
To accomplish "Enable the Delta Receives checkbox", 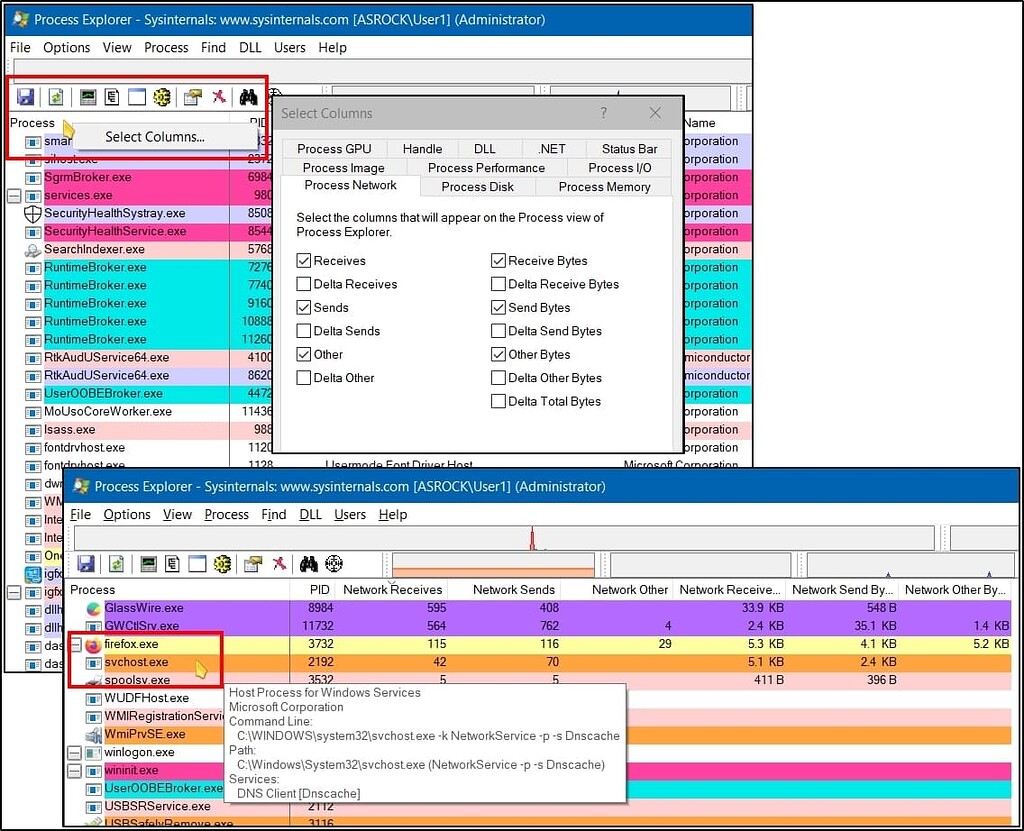I will tap(304, 284).
